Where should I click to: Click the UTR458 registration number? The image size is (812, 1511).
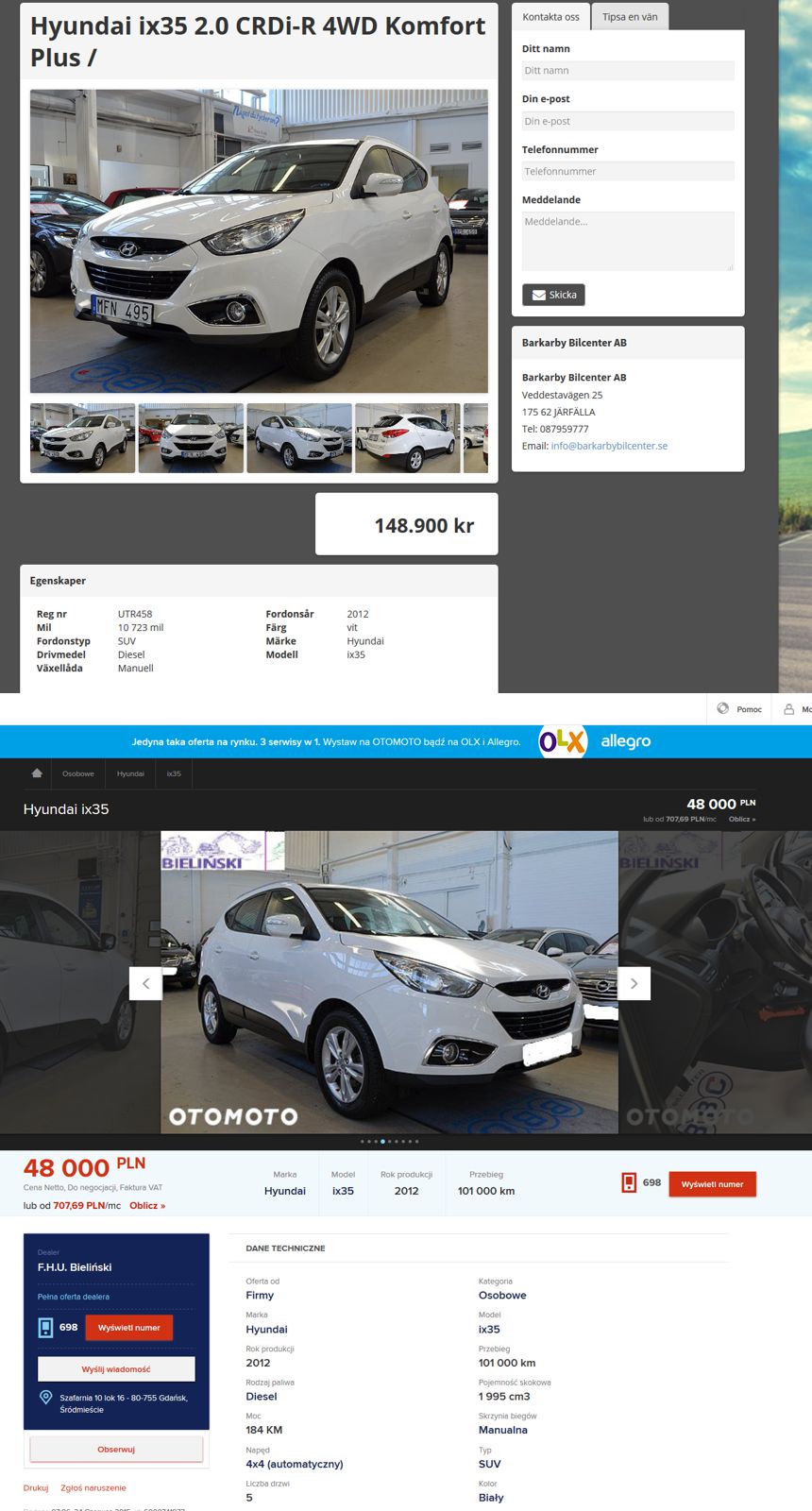(x=135, y=614)
